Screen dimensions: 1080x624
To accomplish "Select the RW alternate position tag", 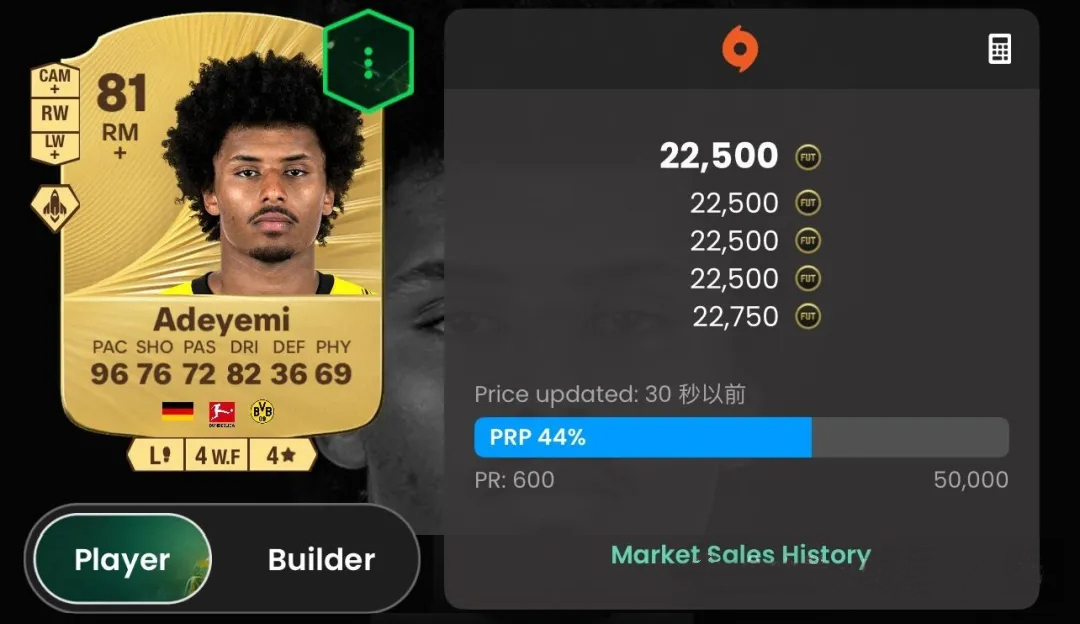I will pyautogui.click(x=55, y=114).
